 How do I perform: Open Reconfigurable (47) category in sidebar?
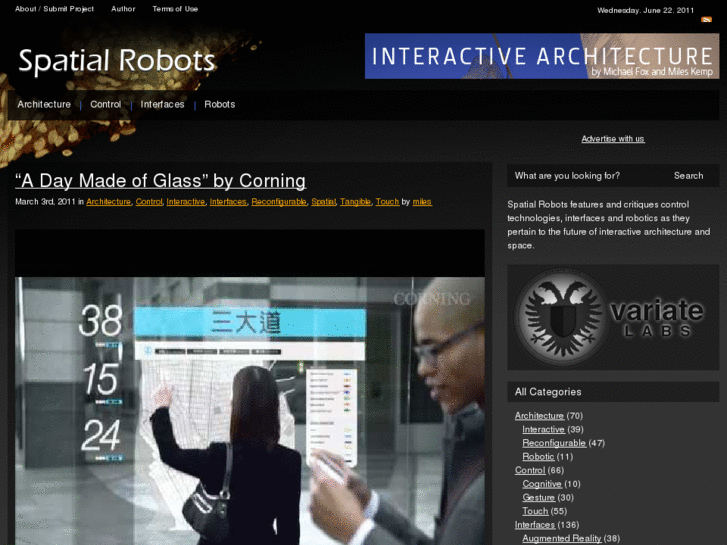554,443
